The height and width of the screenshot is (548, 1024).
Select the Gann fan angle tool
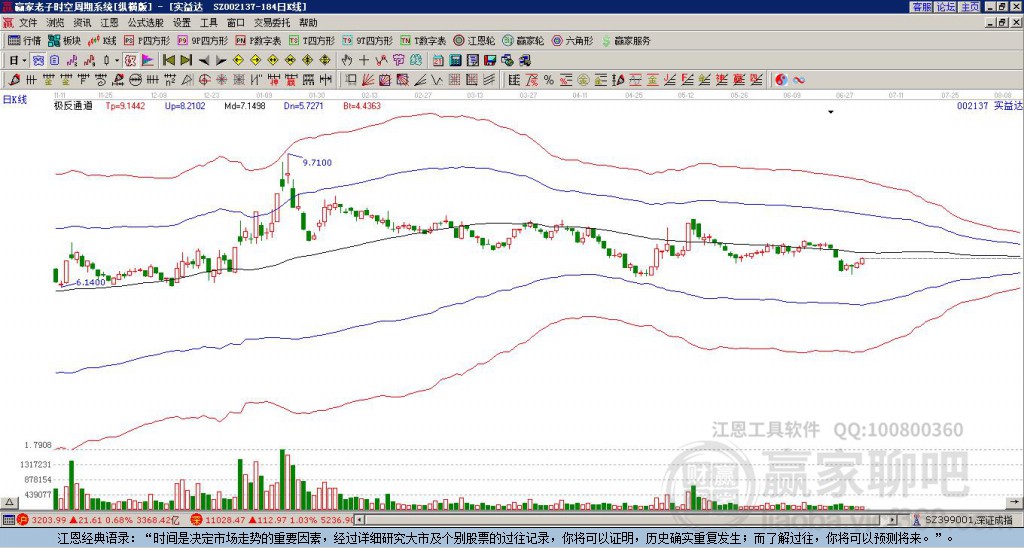coord(368,80)
